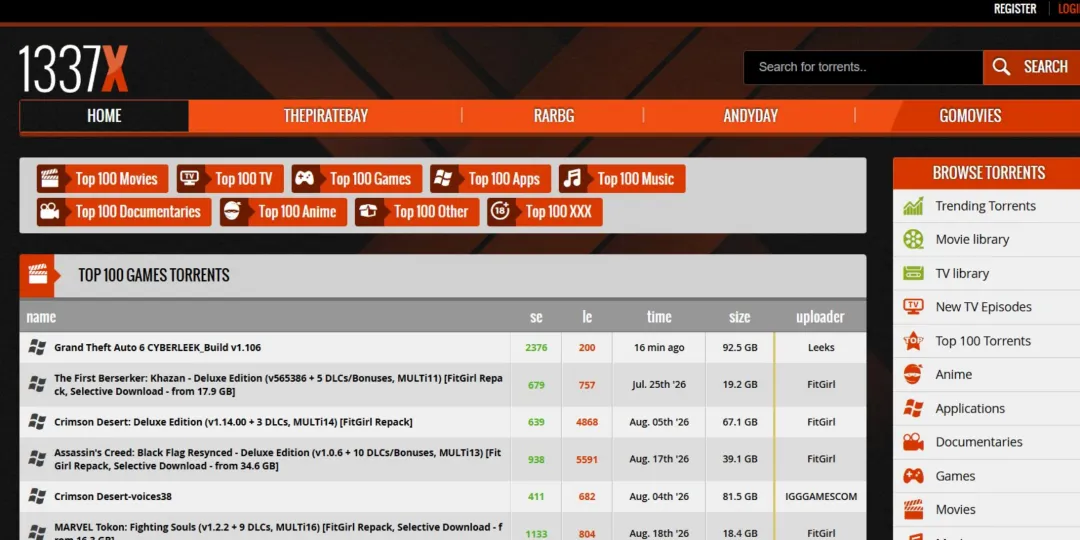This screenshot has width=1080, height=540.
Task: Click the ninja icon on Top 100 Anime
Action: click(x=233, y=211)
